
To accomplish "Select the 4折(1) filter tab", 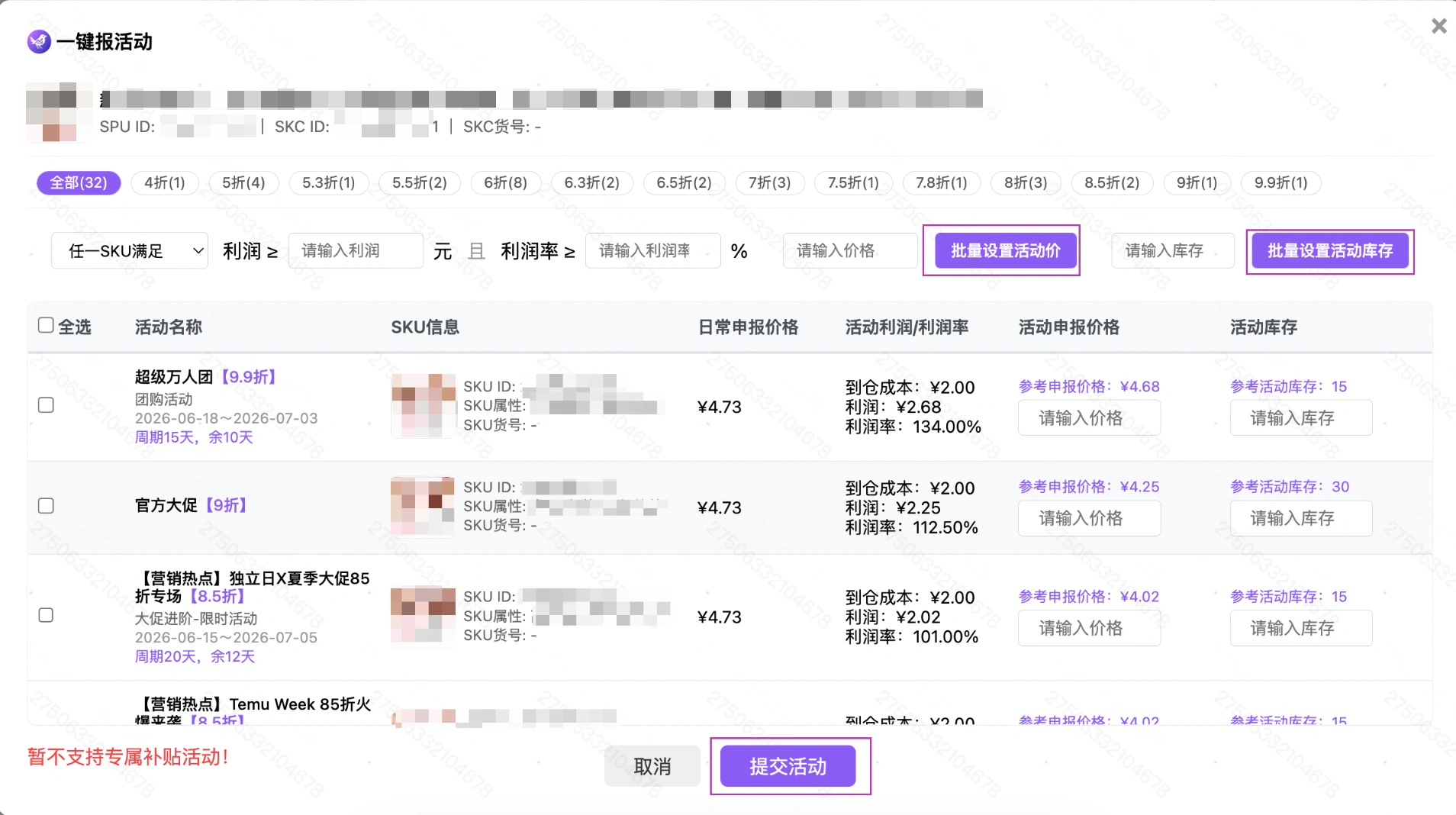I will point(165,183).
